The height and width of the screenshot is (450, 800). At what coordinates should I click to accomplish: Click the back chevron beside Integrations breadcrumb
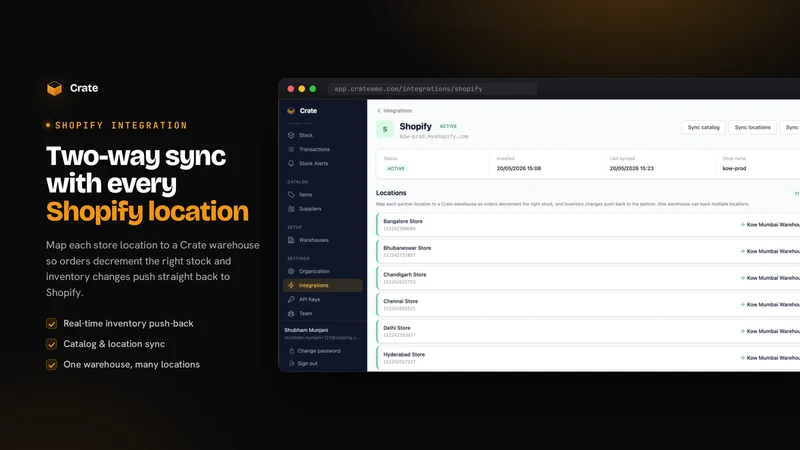tap(379, 111)
